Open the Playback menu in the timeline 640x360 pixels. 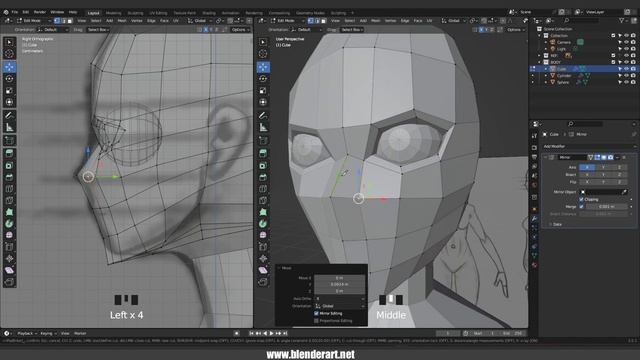(27, 333)
